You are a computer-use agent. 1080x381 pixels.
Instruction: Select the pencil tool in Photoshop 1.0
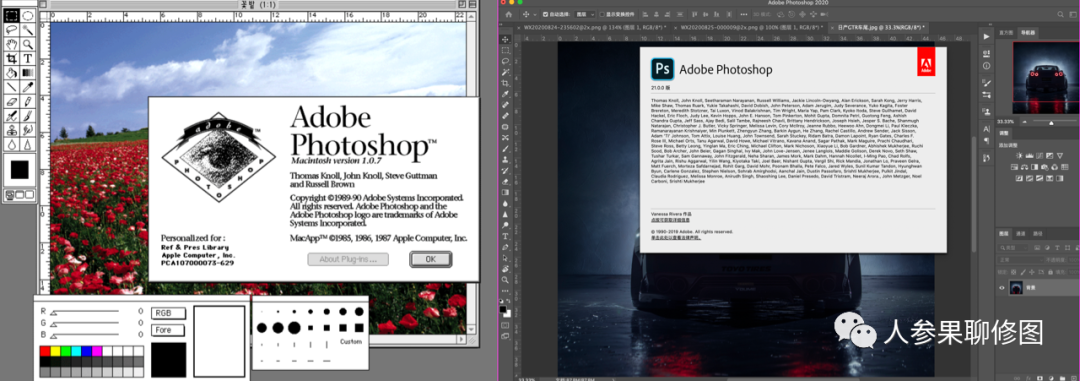(x=28, y=102)
